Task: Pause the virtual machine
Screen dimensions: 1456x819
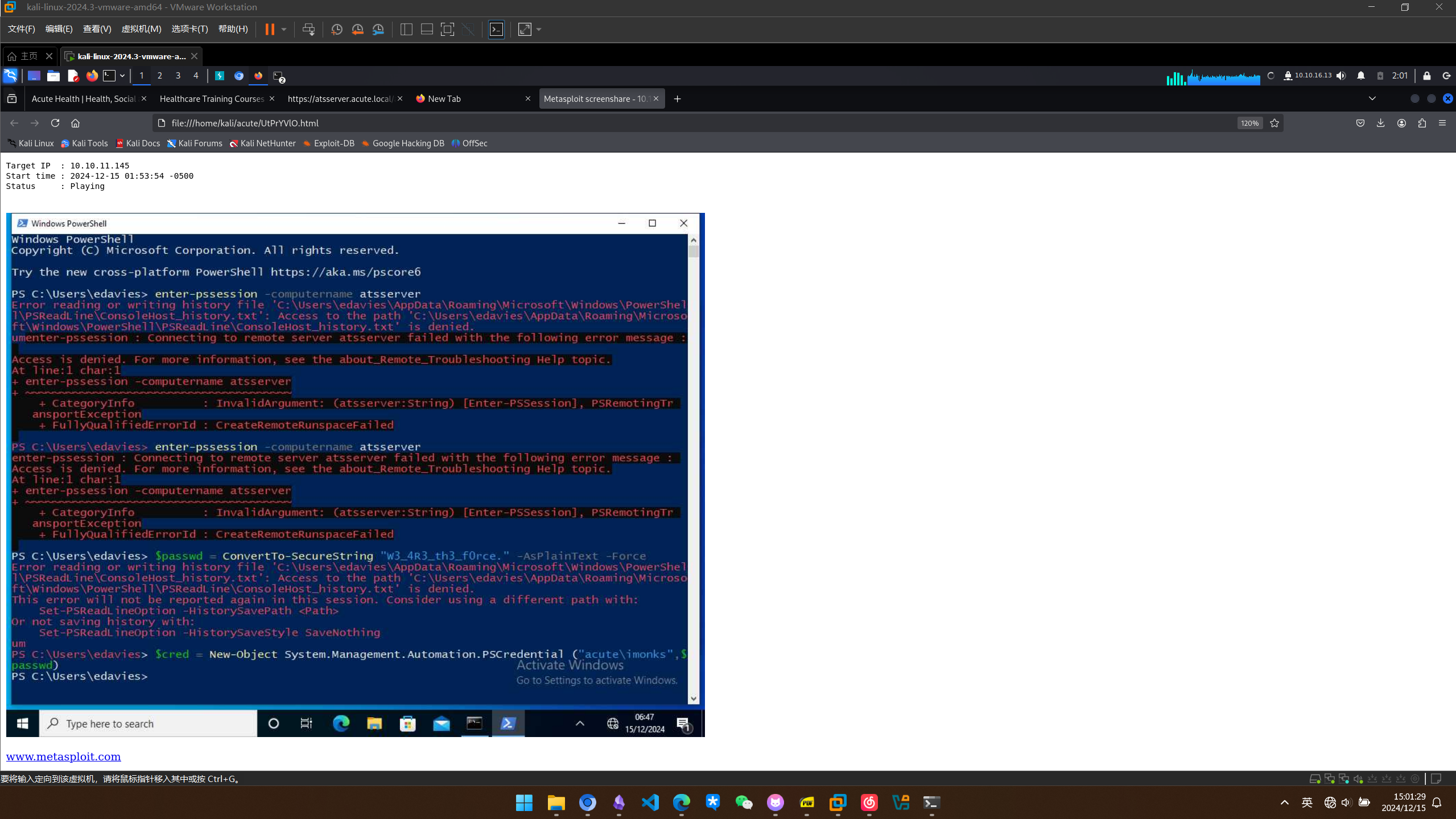Action: (270, 29)
